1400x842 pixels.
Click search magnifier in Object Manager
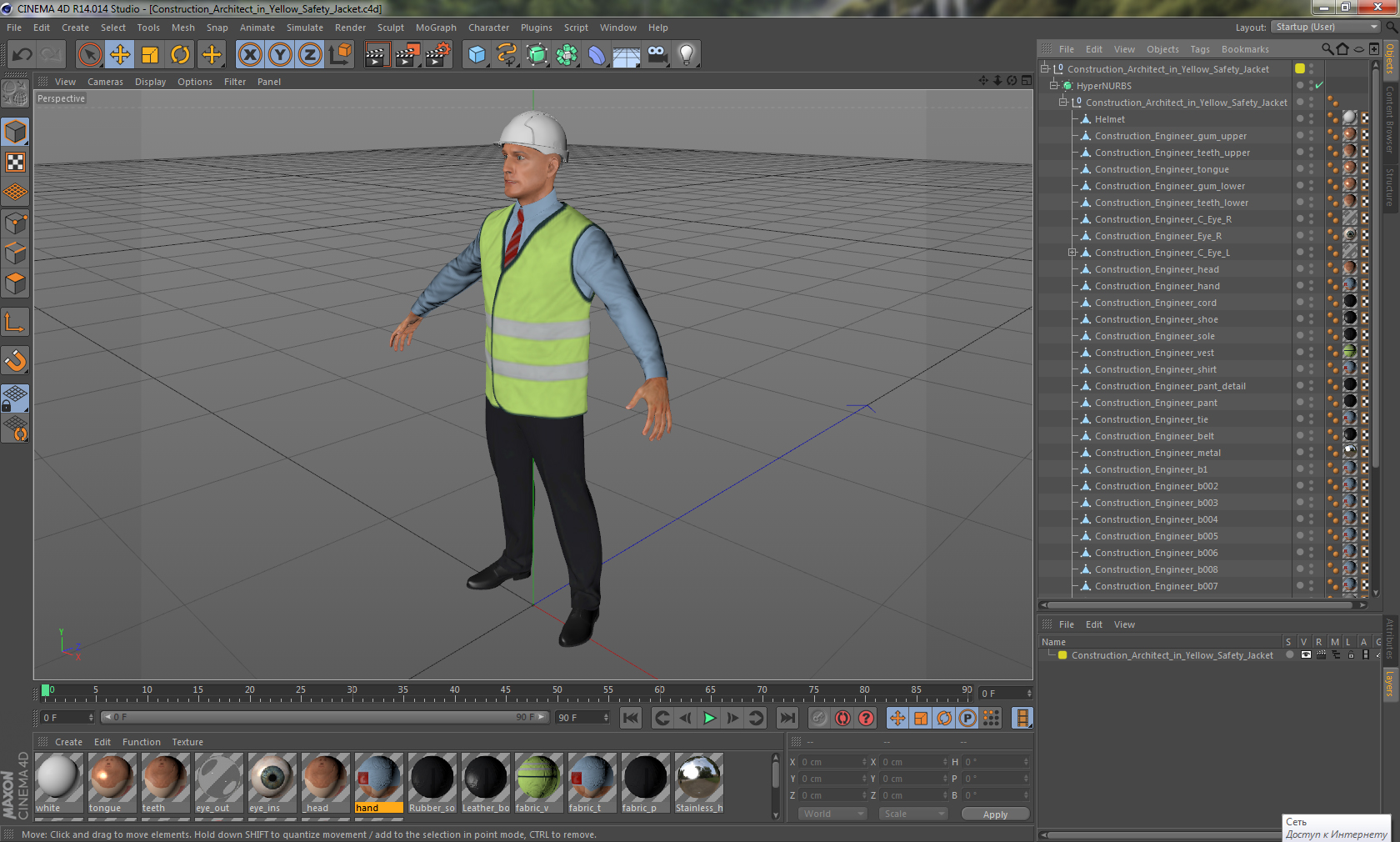[x=1327, y=49]
